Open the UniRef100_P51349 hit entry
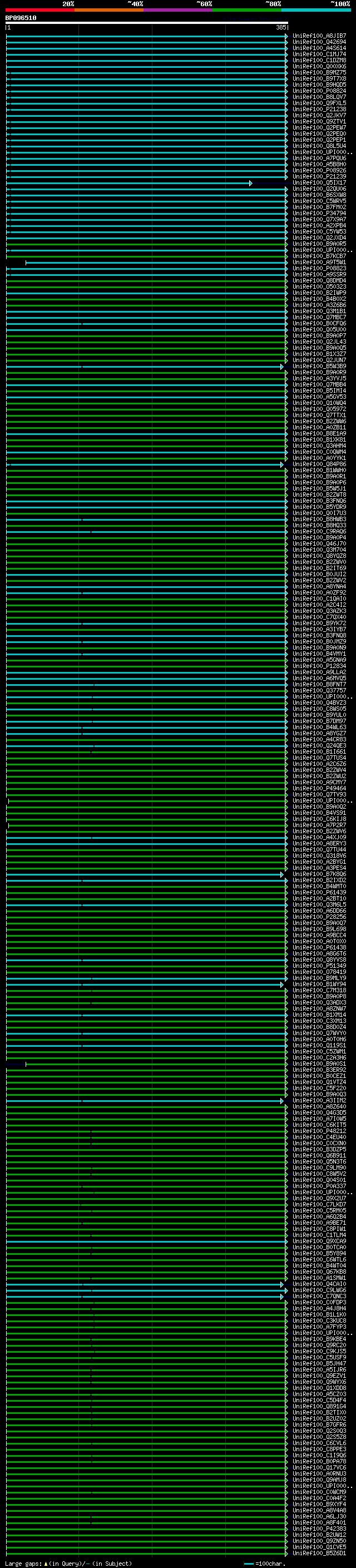Screen dimensions: 356x1568 coord(319,966)
